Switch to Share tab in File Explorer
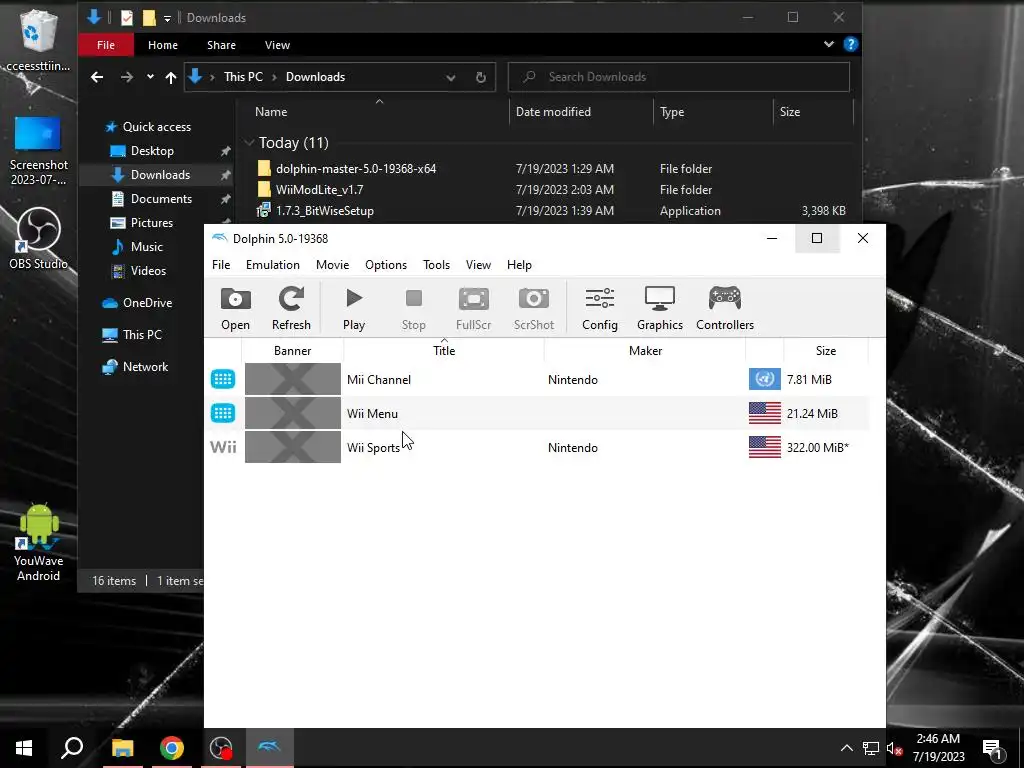This screenshot has width=1024, height=768. (x=221, y=45)
